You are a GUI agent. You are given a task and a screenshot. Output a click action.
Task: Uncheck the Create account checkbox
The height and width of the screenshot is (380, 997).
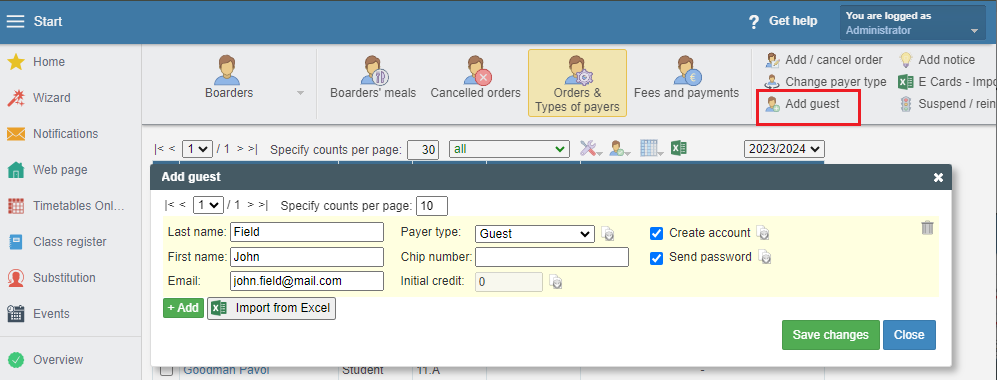657,233
